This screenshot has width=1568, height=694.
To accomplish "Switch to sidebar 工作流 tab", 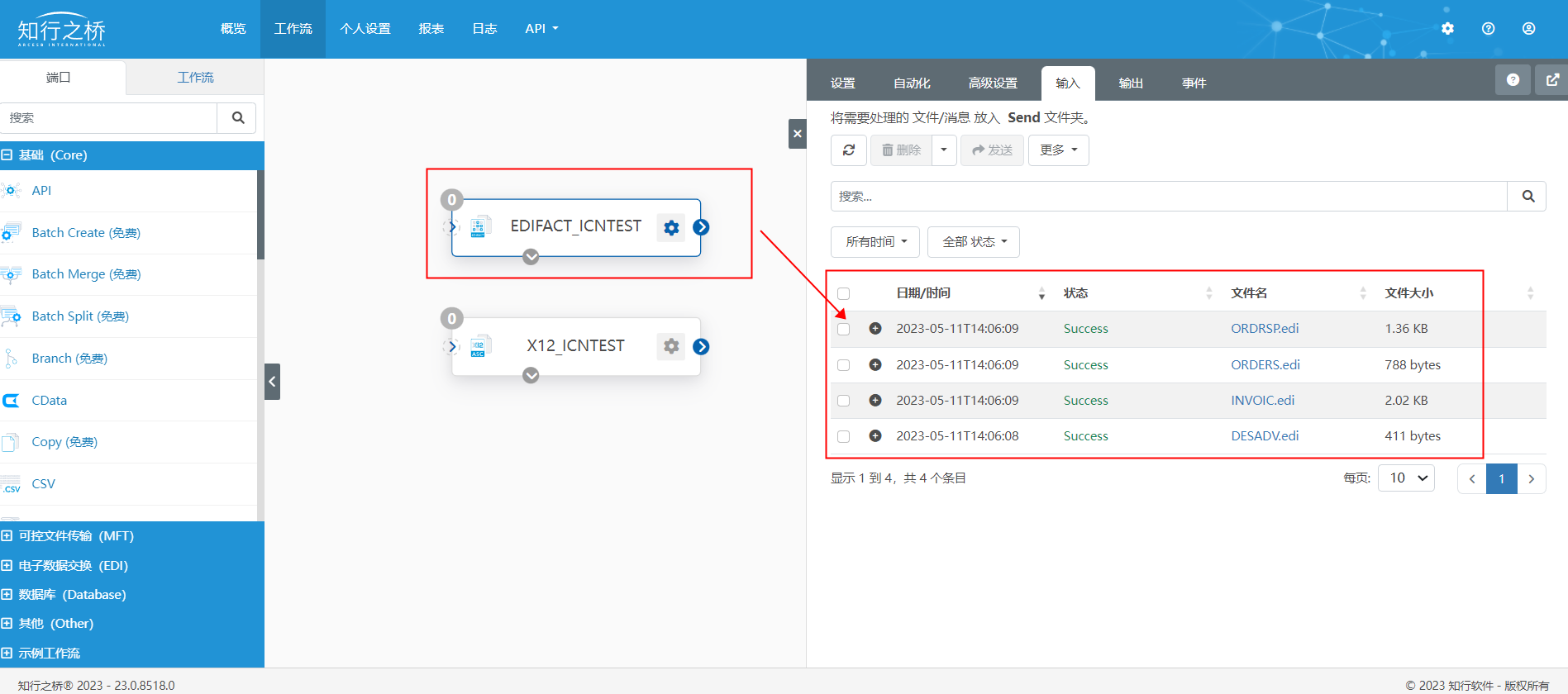I will coord(196,77).
